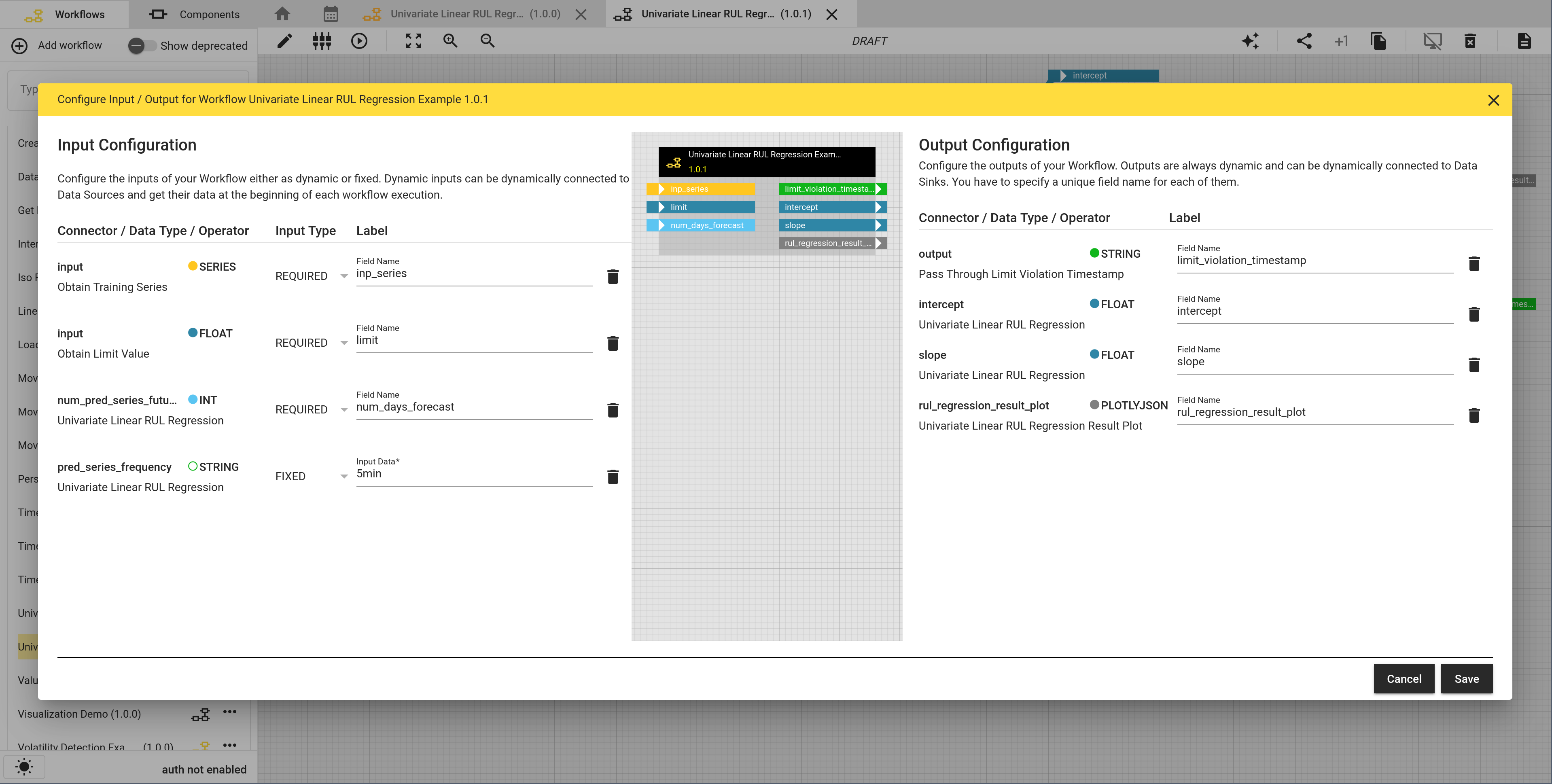Screen dimensions: 1552x784
Task: Click the zoom out magnifier icon
Action: pos(488,41)
